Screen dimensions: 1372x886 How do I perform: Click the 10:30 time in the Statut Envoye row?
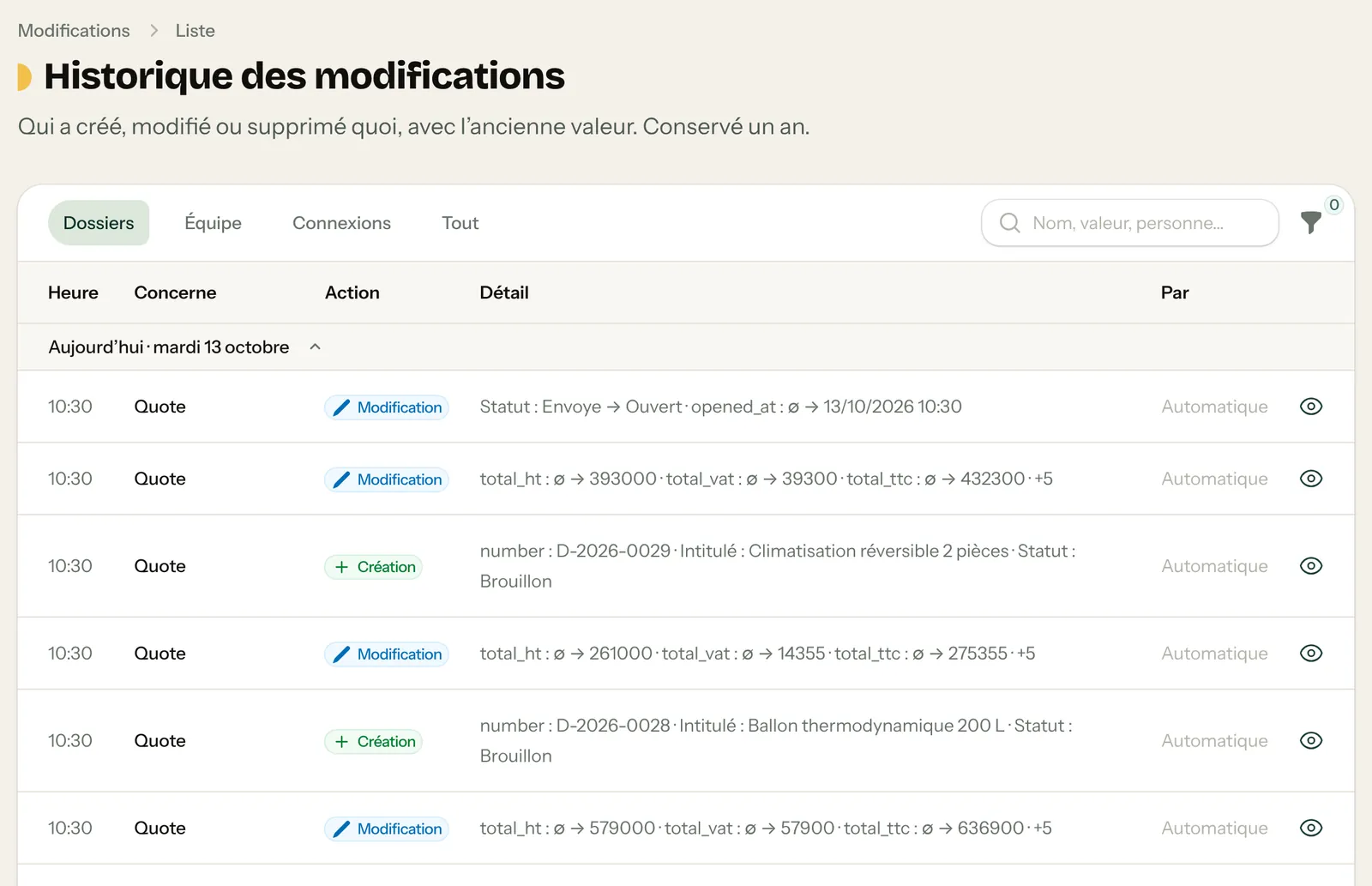pos(70,407)
